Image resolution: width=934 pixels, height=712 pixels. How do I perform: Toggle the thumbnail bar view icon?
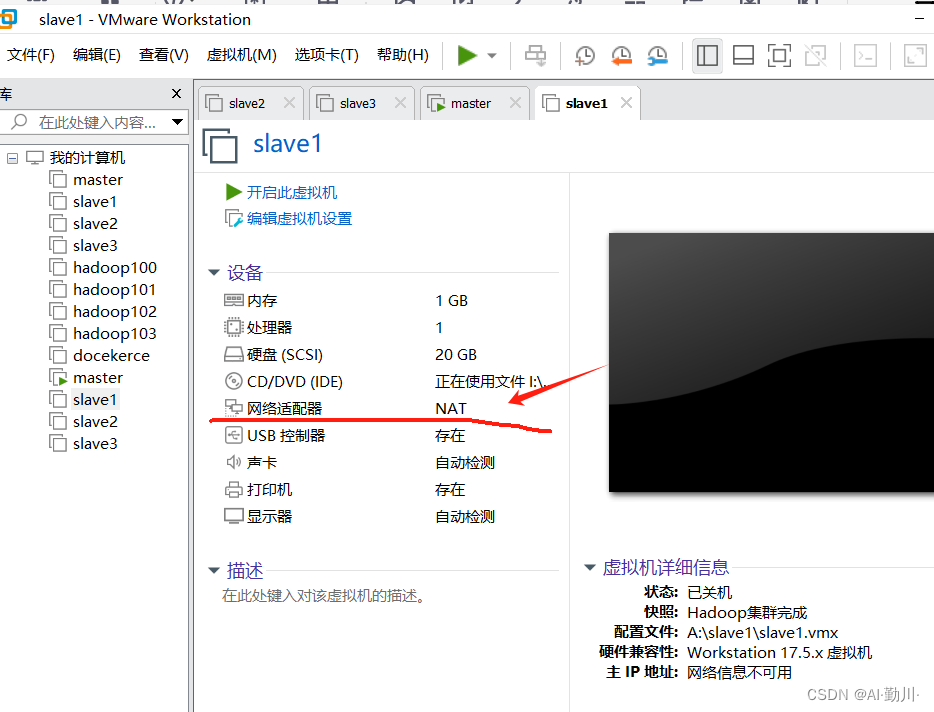[743, 55]
